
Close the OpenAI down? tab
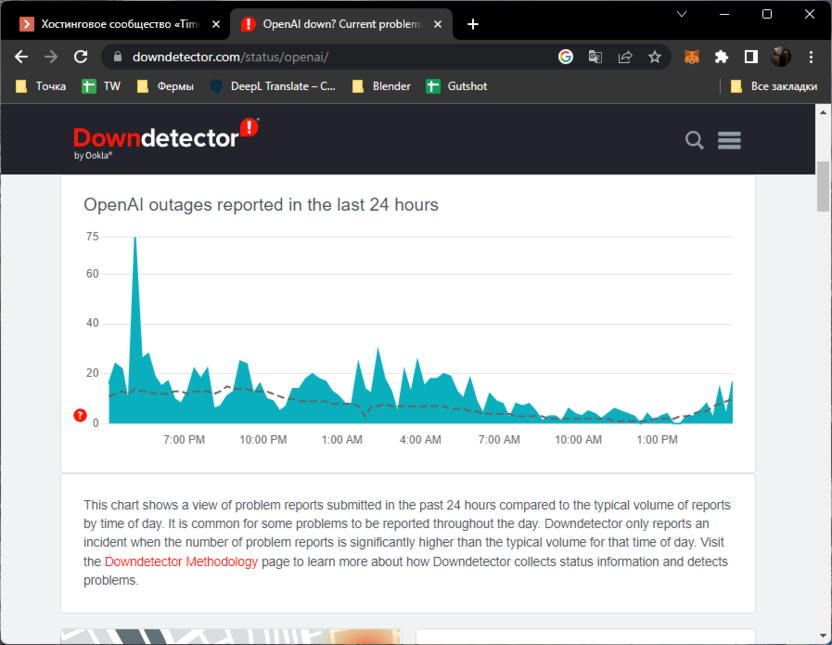point(438,24)
